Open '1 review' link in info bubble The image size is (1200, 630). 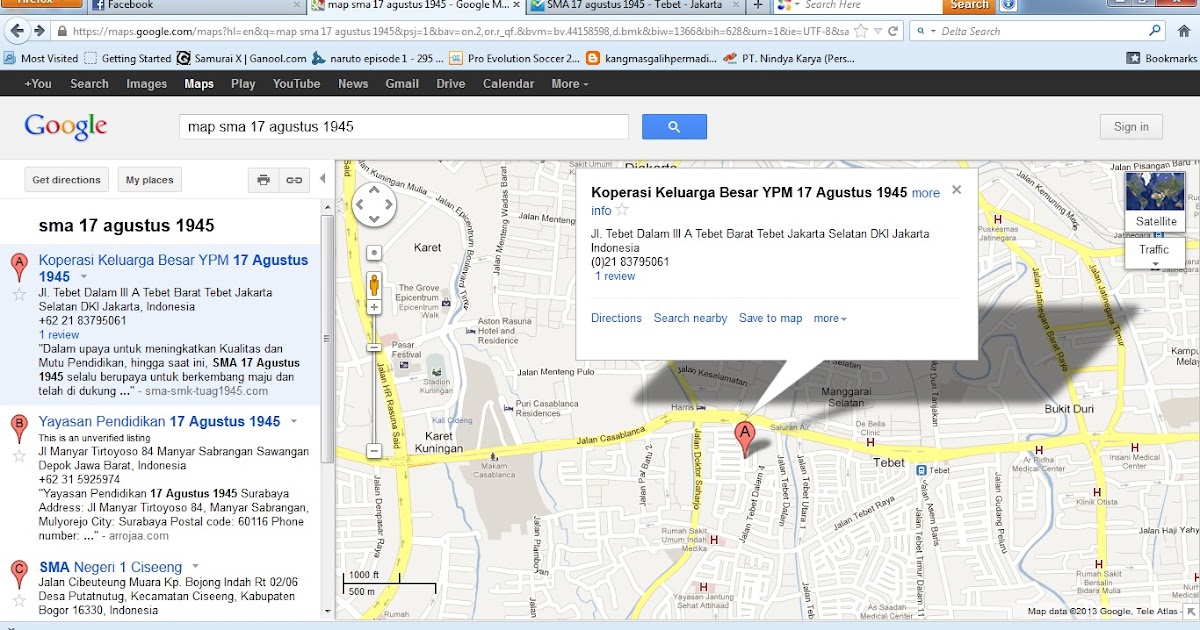click(615, 276)
